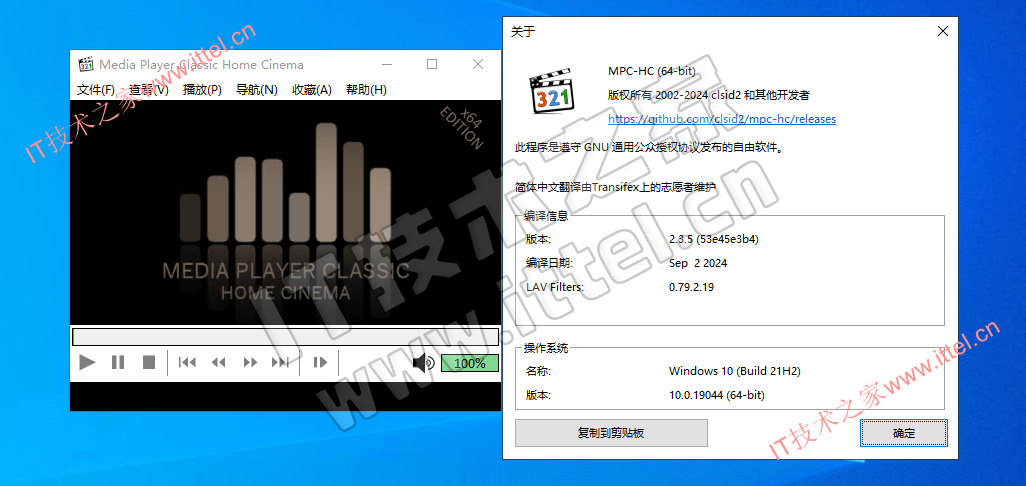Open the 文件(F) menu

click(96, 90)
